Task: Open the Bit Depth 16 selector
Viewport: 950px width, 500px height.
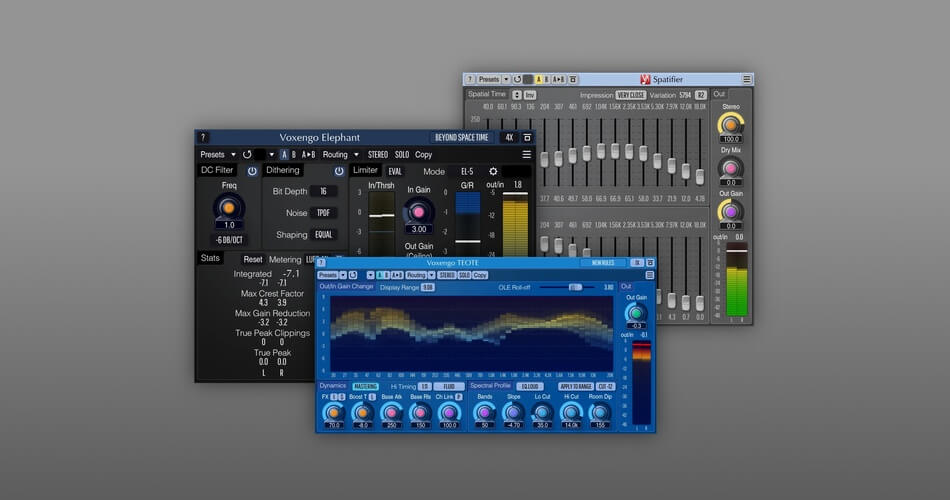Action: (x=324, y=191)
